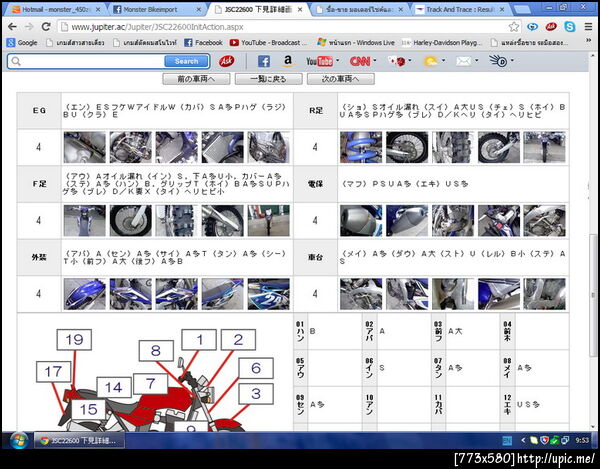The height and width of the screenshot is (469, 600).
Task: Click the Windows Start orb
Action: click(x=18, y=441)
